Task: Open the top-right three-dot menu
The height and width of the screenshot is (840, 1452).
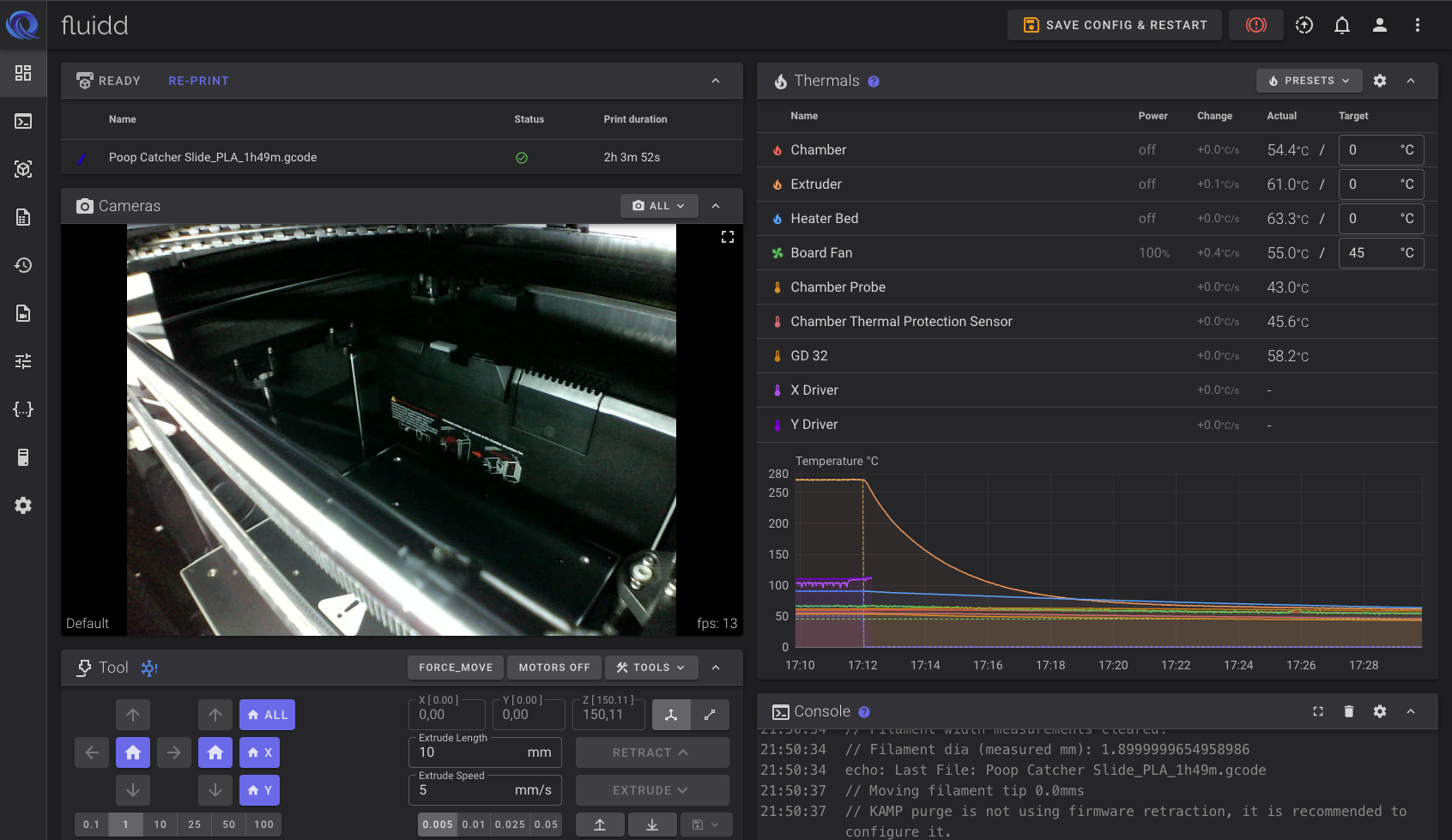Action: tap(1417, 25)
